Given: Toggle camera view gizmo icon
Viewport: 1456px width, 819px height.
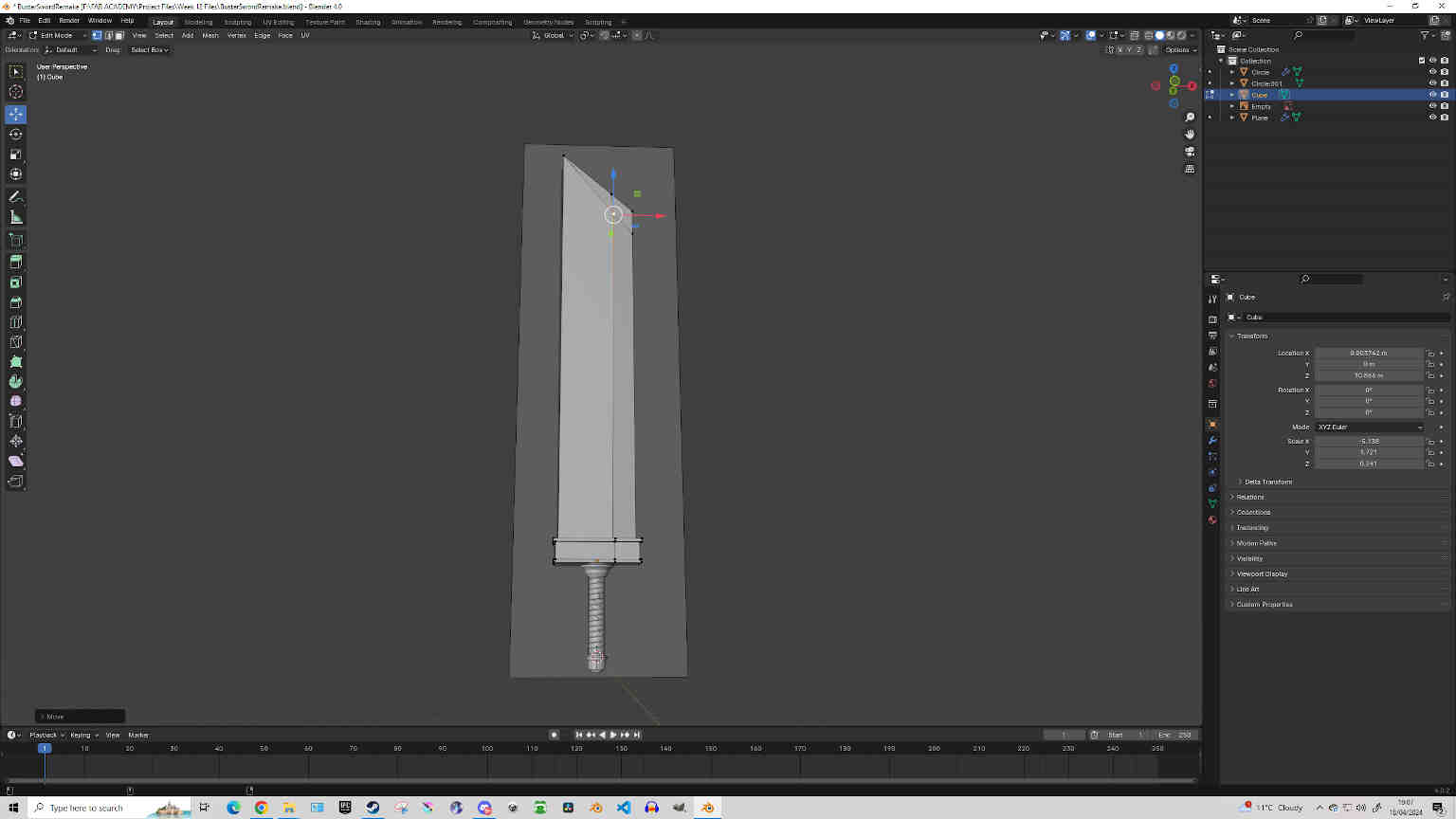Looking at the screenshot, I should point(1190,152).
